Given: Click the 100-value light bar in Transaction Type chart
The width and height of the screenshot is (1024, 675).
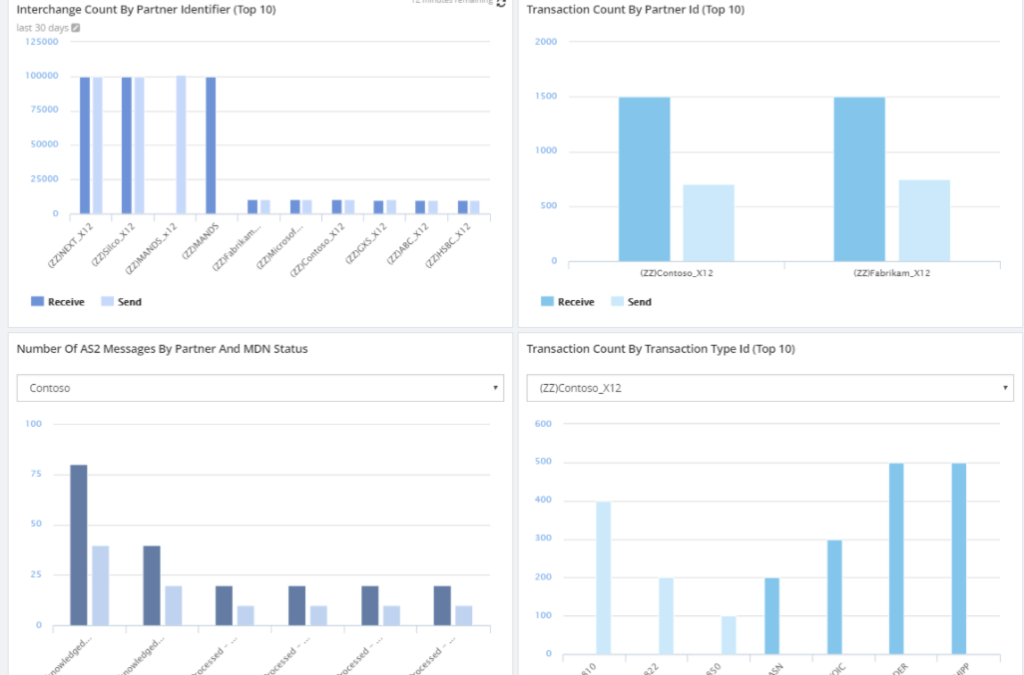Looking at the screenshot, I should (x=729, y=635).
